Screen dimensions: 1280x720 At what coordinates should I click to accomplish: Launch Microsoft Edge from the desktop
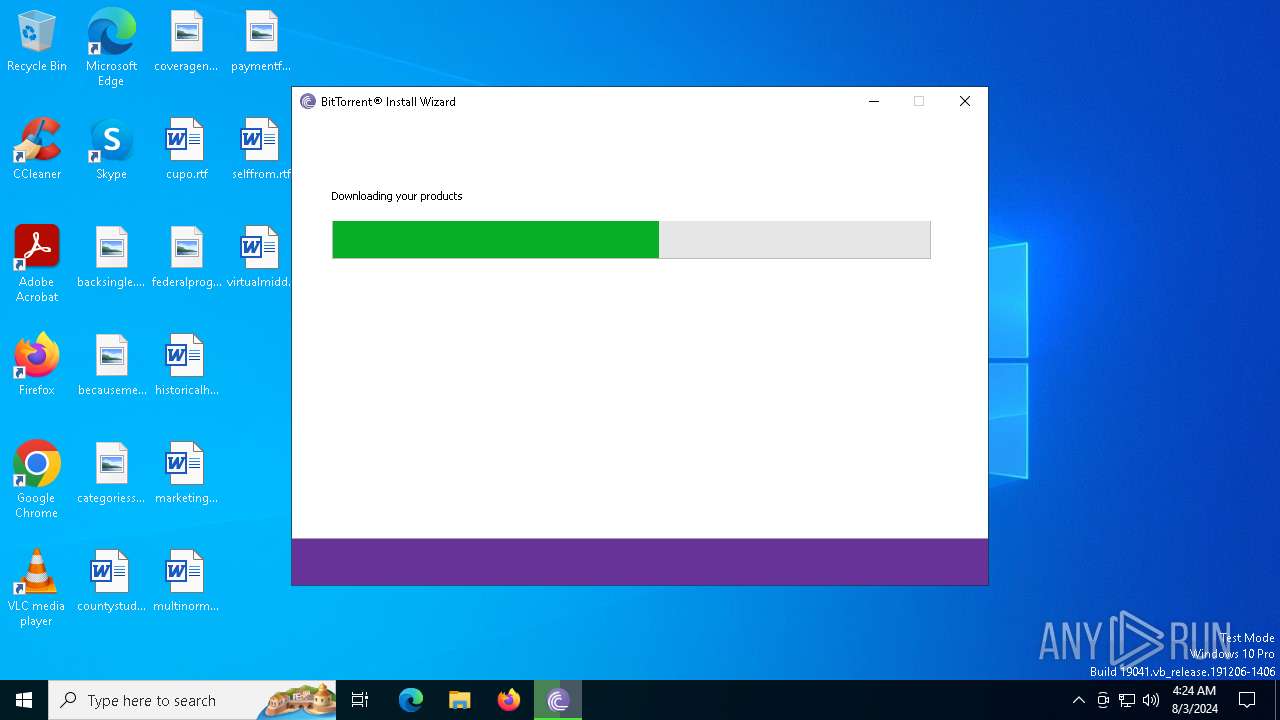111,48
